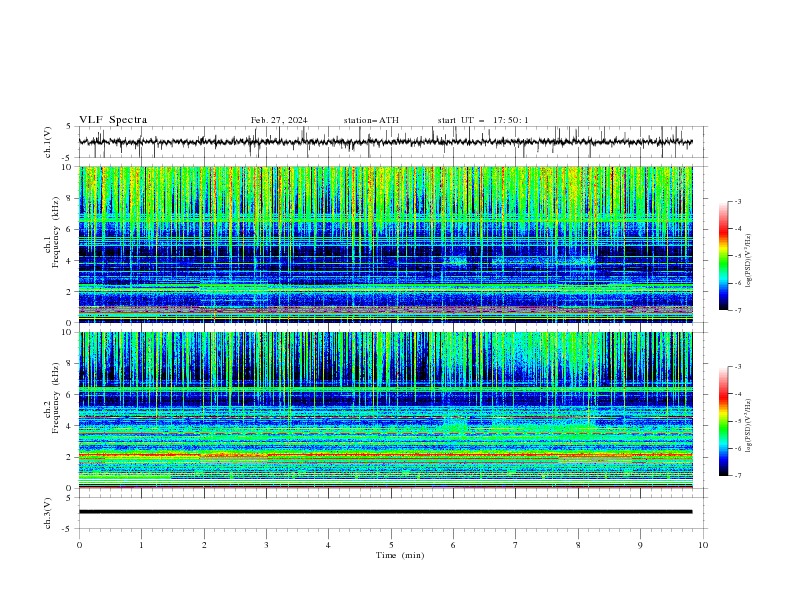Screen dimensions: 792x612
Task: Click the ch.3 flat black voltage trace
Action: click(385, 512)
